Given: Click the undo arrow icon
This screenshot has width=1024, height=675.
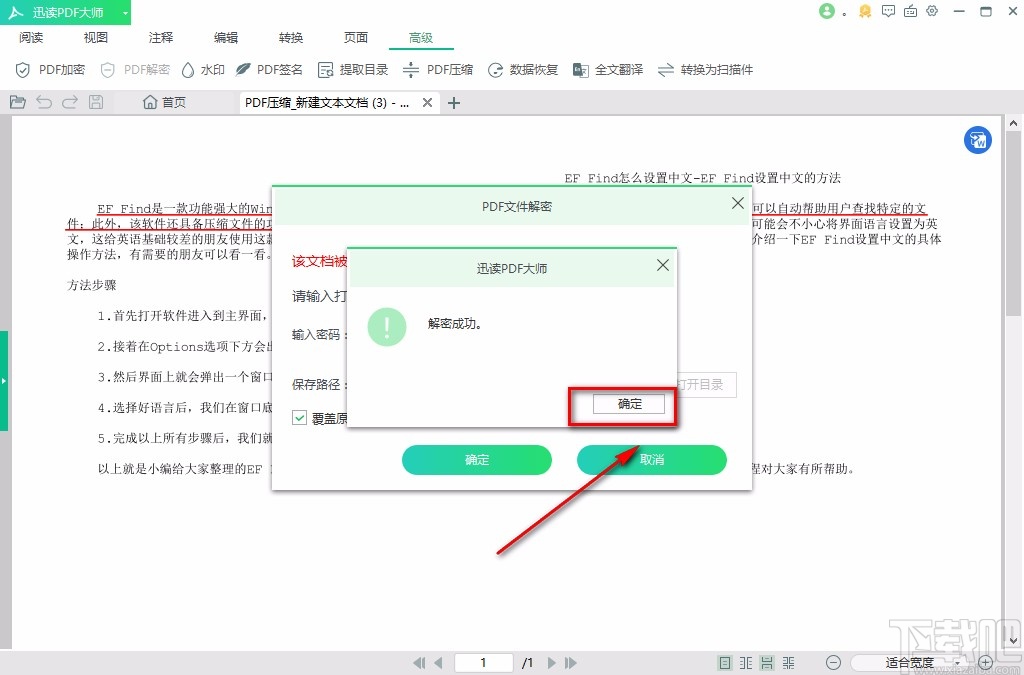Looking at the screenshot, I should point(44,101).
